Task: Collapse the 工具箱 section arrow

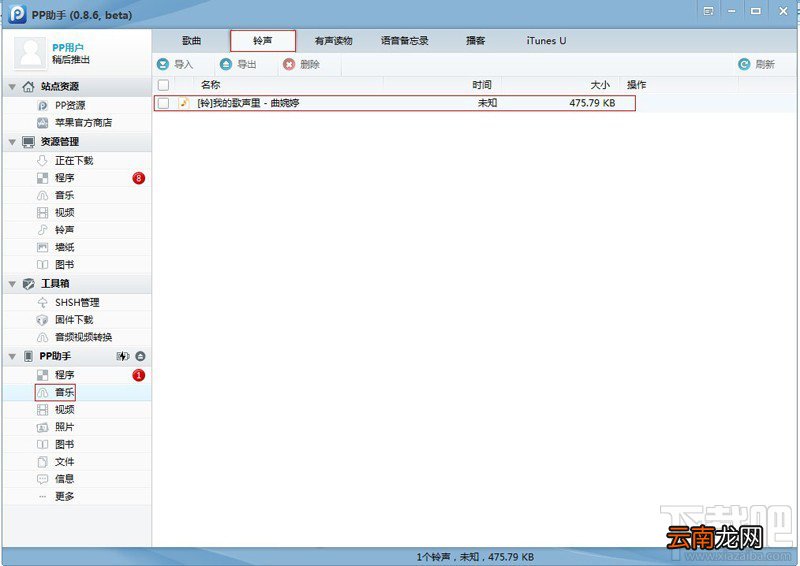Action: 12,284
